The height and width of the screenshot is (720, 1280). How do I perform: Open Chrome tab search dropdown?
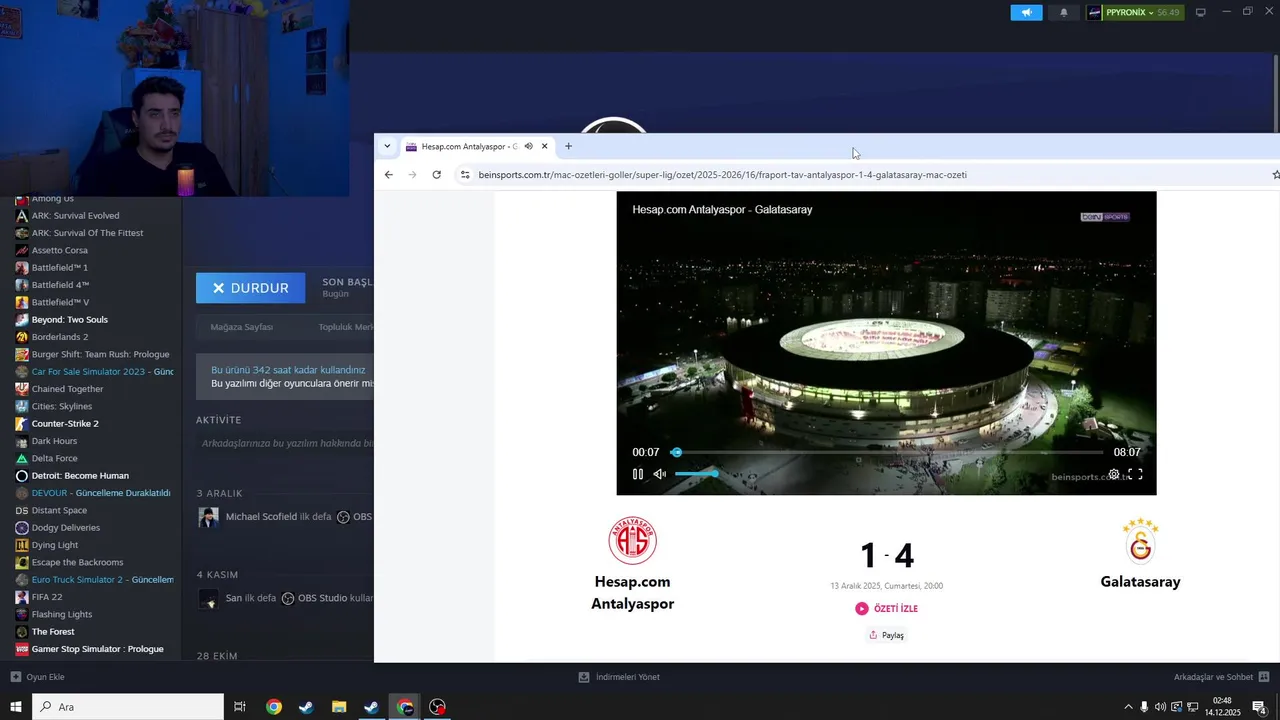tap(387, 146)
